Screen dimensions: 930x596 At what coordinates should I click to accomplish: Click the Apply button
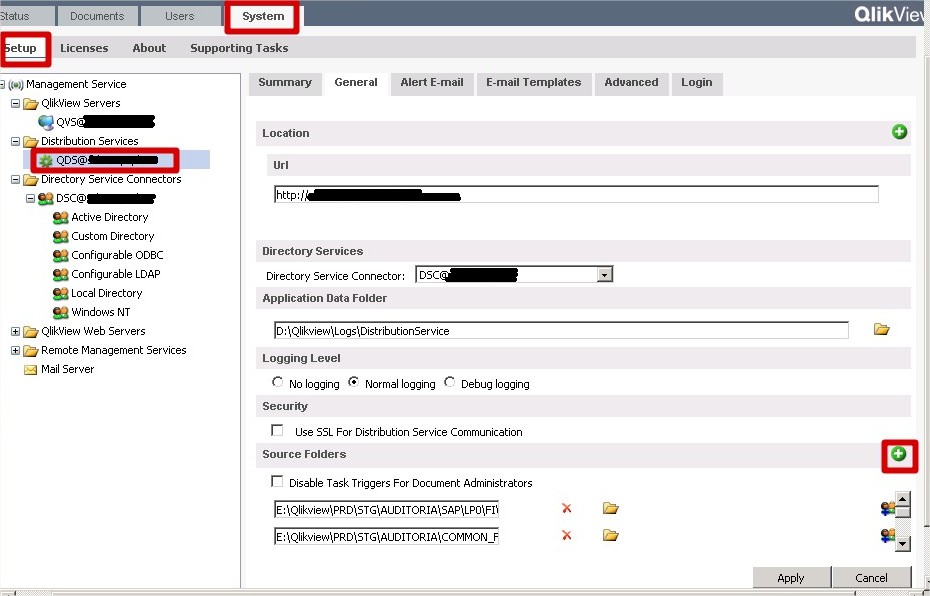[x=791, y=578]
